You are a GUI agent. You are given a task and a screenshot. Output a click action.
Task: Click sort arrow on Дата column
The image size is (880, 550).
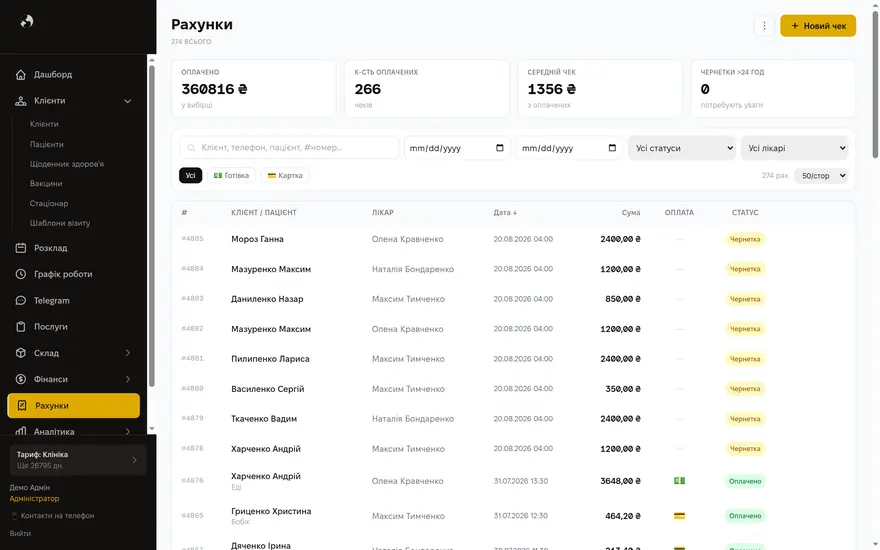pos(515,213)
